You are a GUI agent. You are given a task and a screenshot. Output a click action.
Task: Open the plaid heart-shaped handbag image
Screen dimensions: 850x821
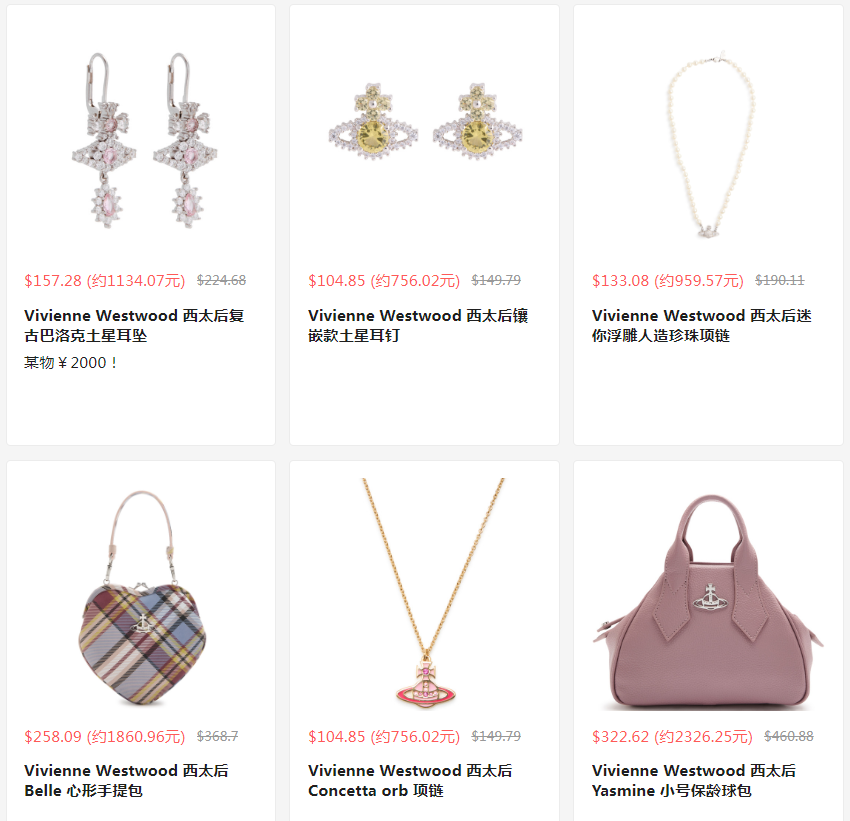[x=143, y=598]
